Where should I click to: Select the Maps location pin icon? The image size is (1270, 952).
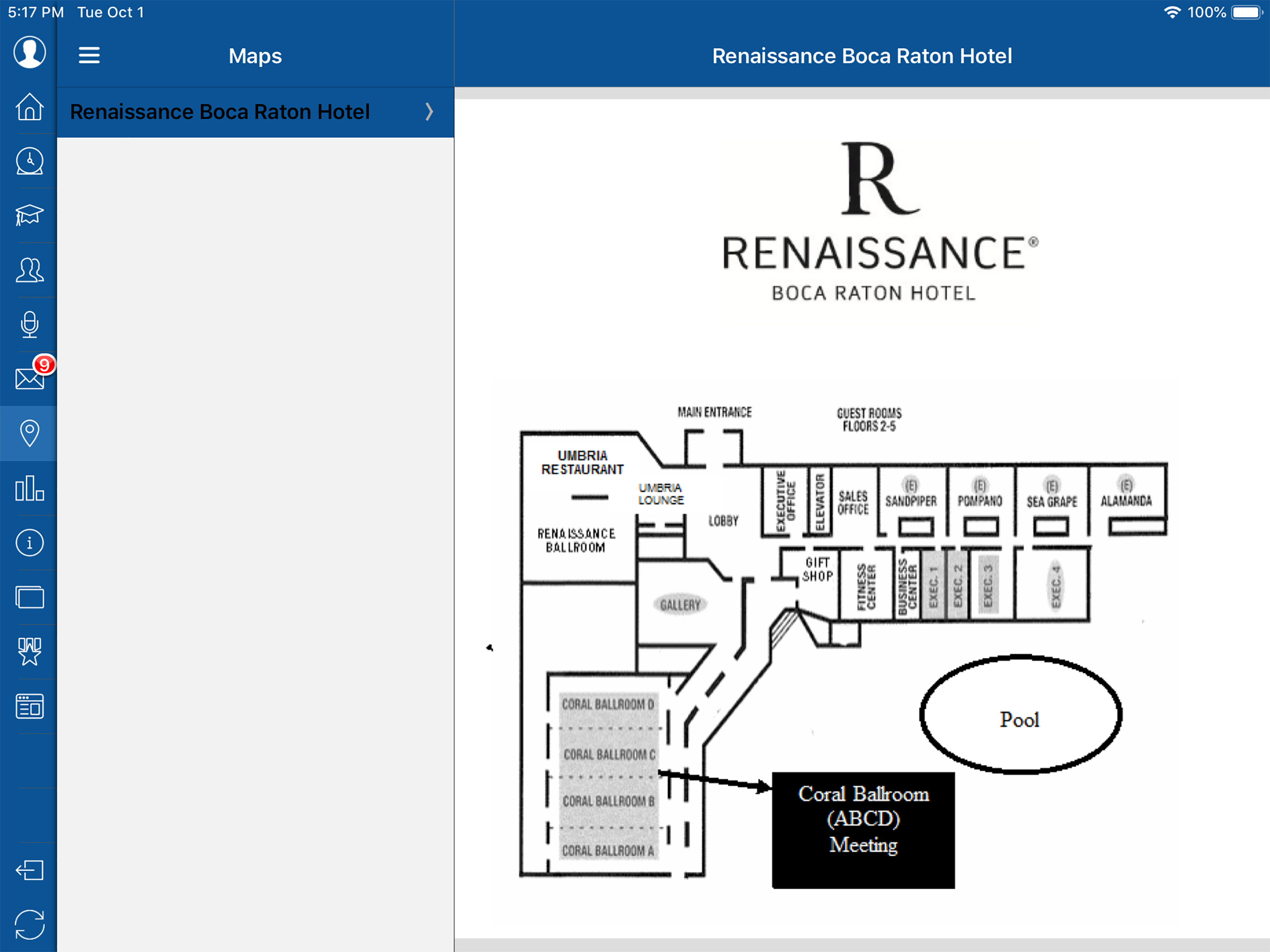tap(29, 433)
